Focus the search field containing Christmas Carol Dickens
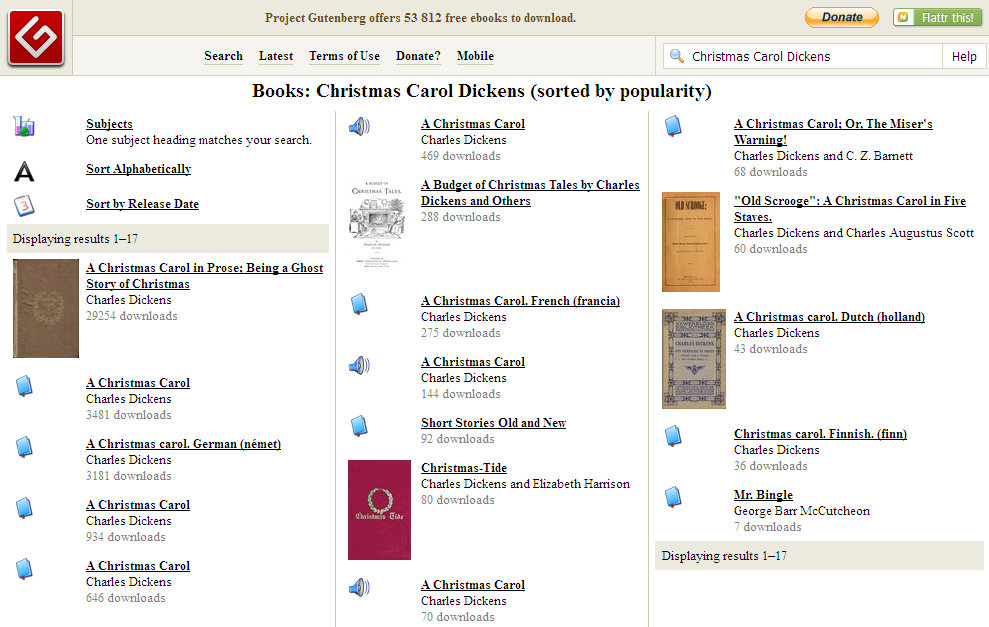The image size is (989, 627). tap(802, 56)
